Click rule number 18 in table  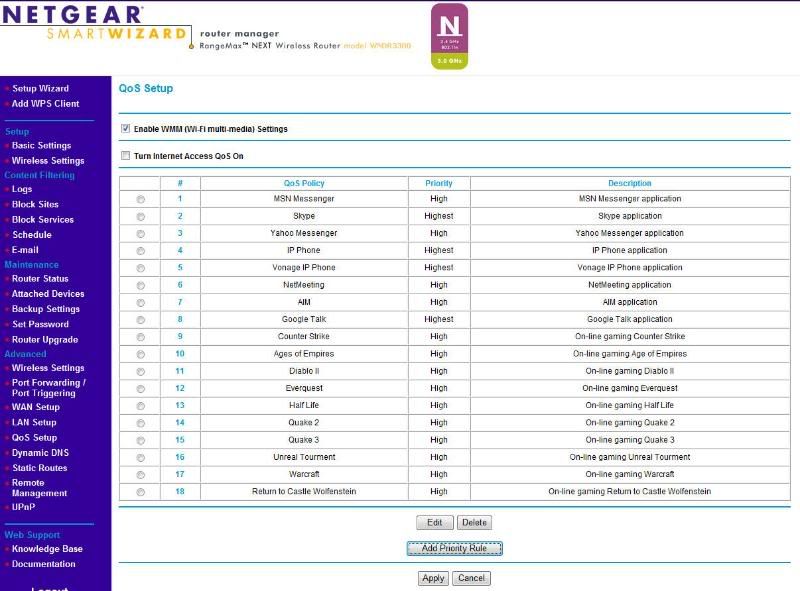point(180,491)
